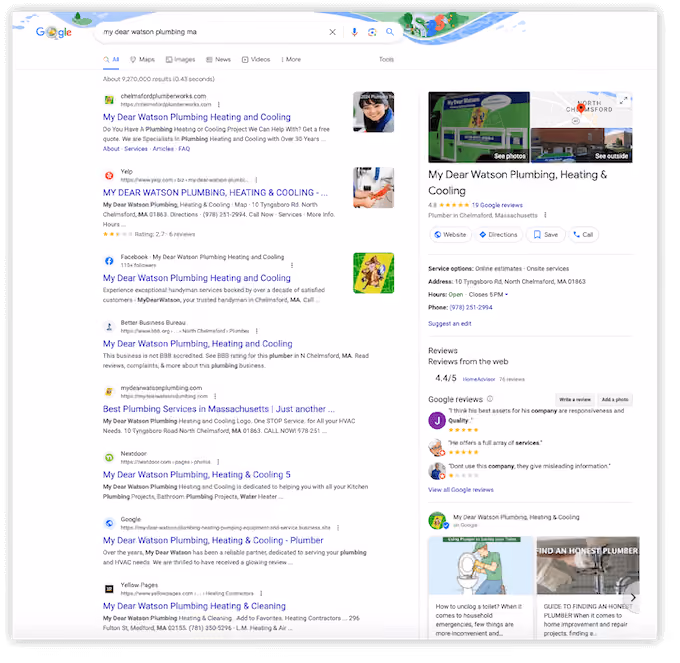This screenshot has height=663, width=680.
Task: Open the three-dot menu for the Yellow Pages result
Action: 261,593
